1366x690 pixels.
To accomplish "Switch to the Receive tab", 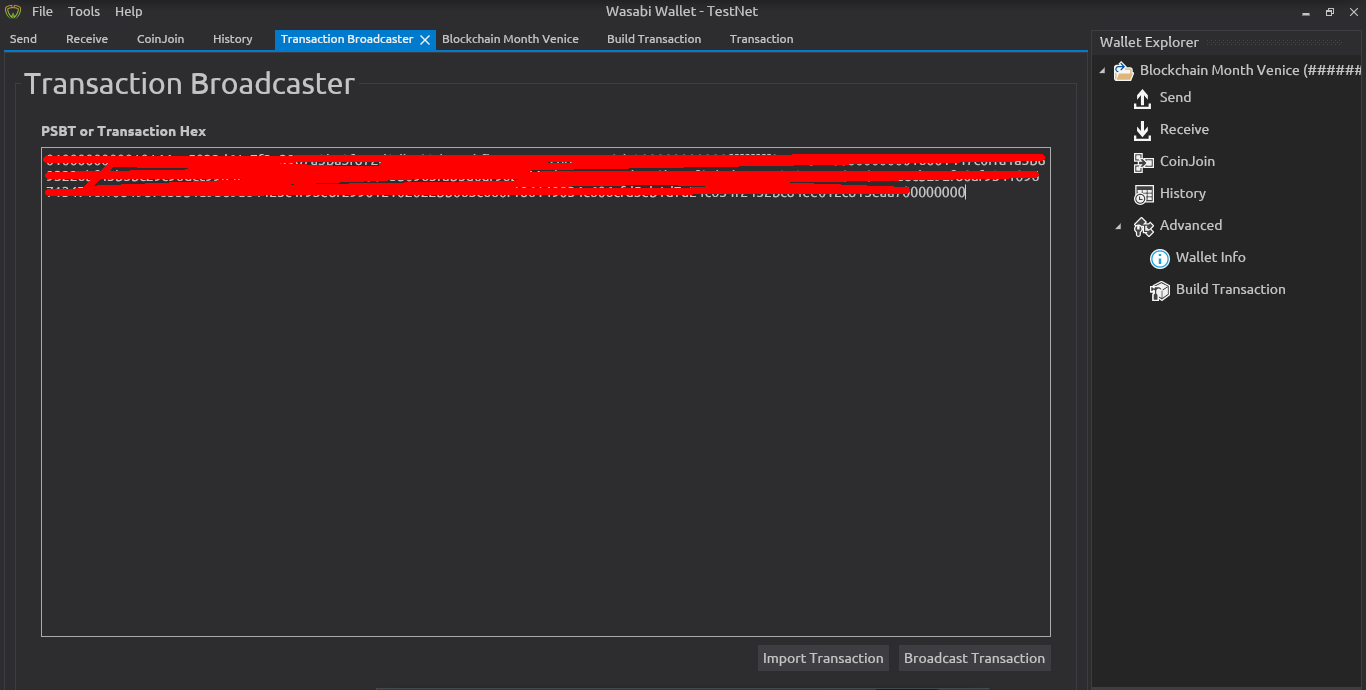I will pyautogui.click(x=87, y=39).
